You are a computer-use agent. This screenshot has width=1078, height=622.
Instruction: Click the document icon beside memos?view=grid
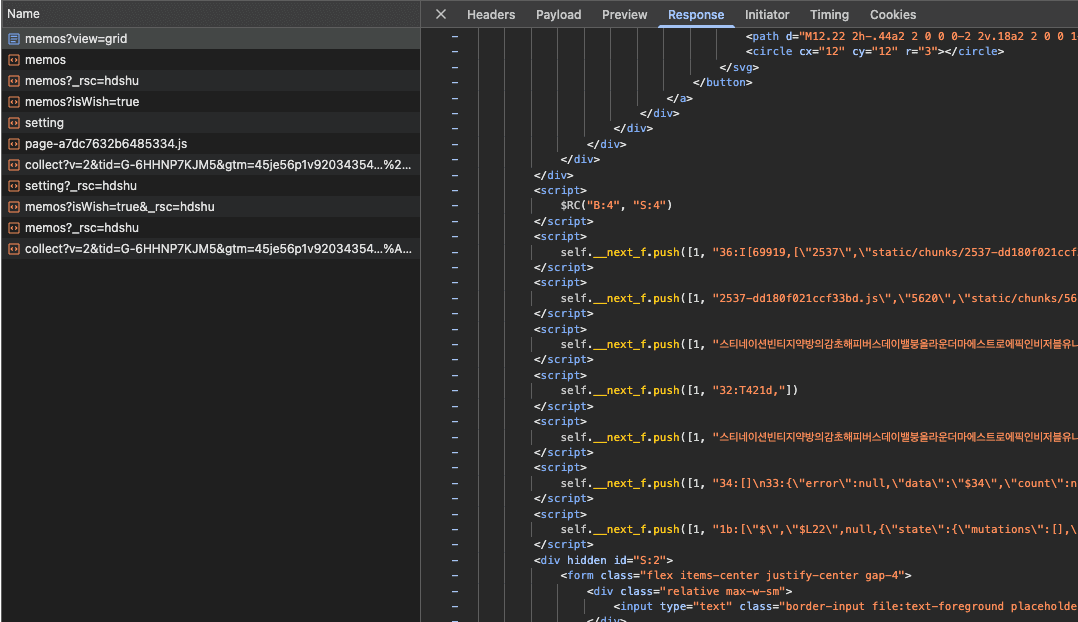click(x=12, y=38)
